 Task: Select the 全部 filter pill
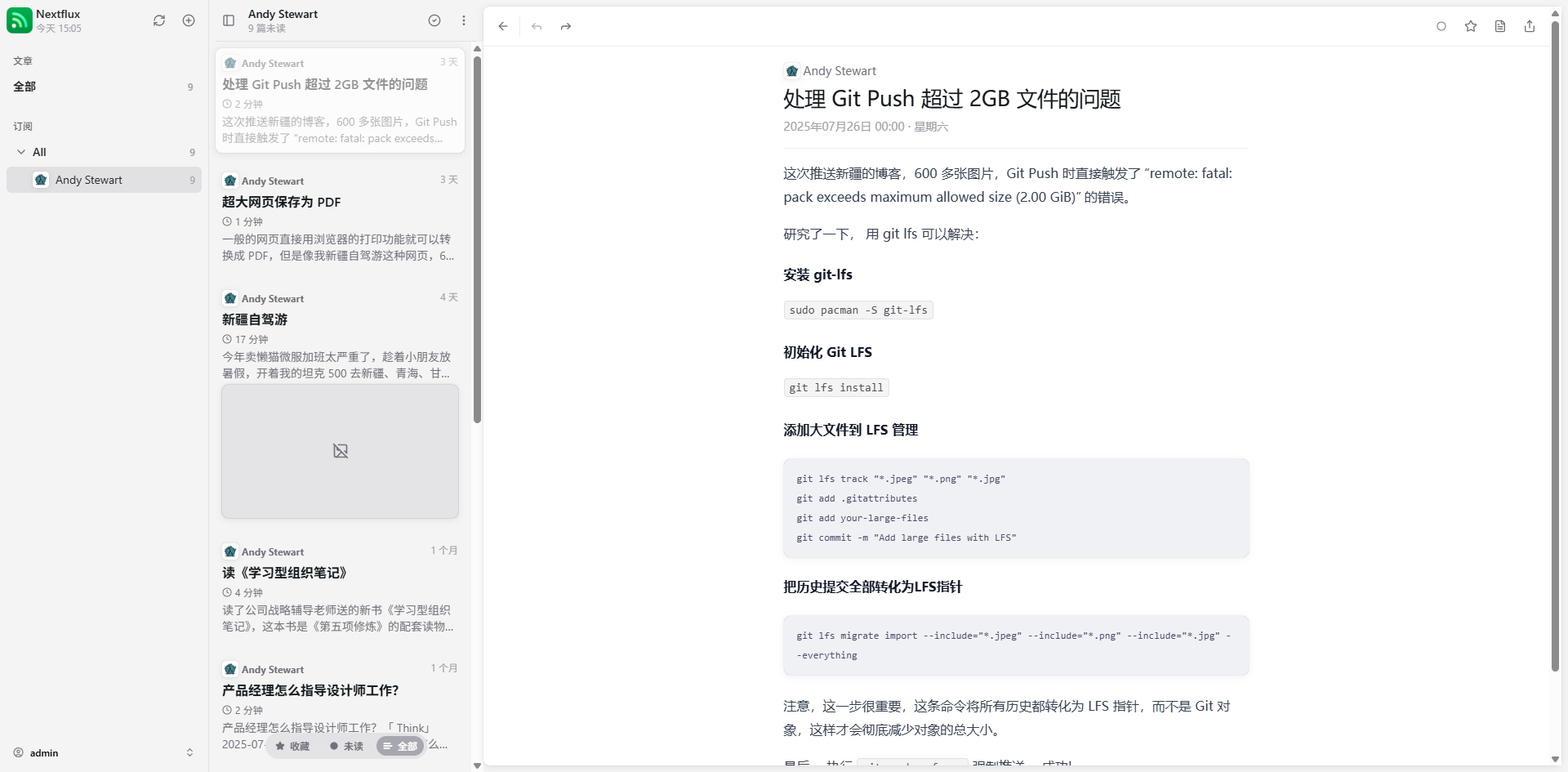(400, 746)
